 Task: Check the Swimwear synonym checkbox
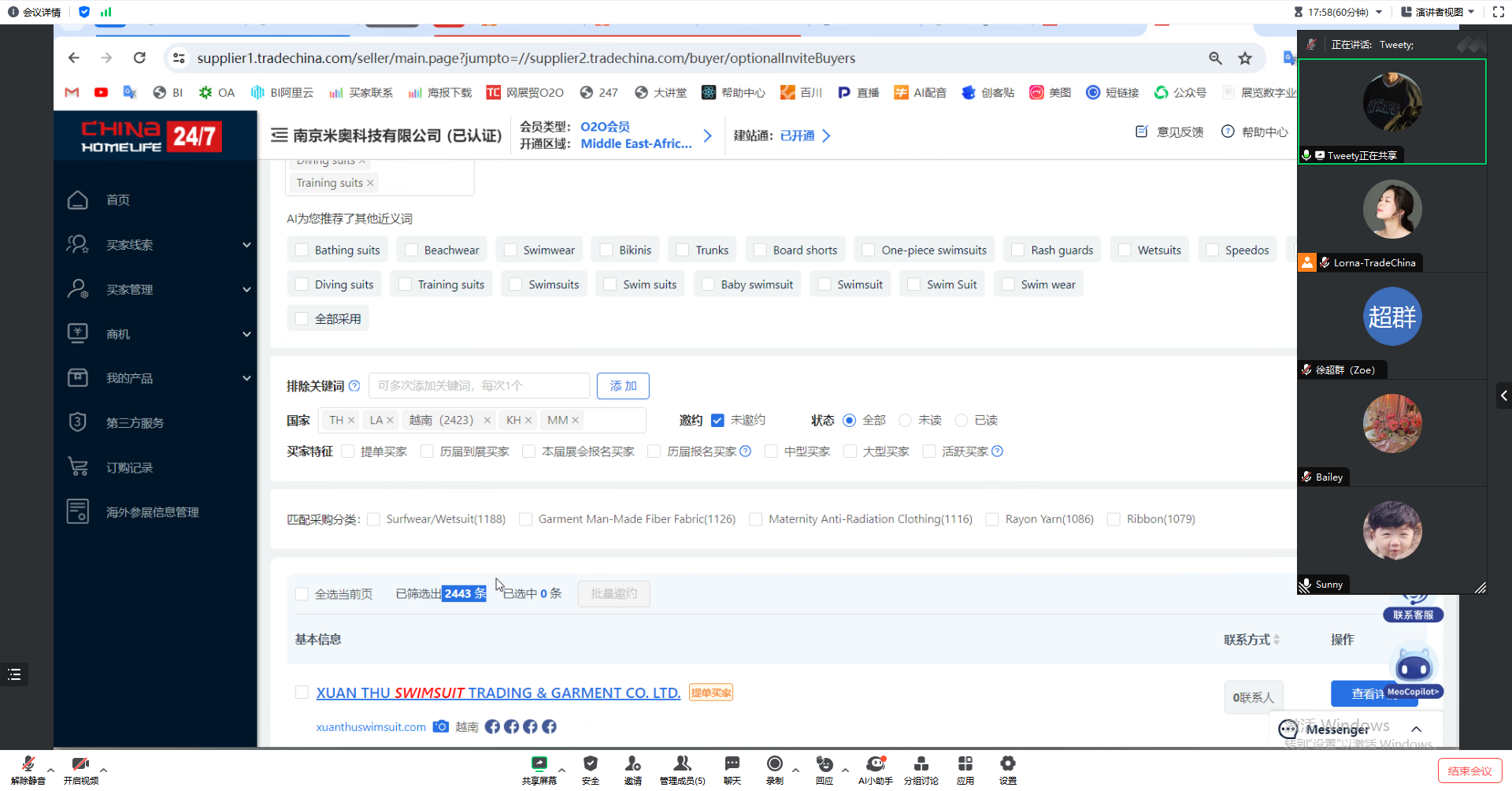[x=510, y=251]
